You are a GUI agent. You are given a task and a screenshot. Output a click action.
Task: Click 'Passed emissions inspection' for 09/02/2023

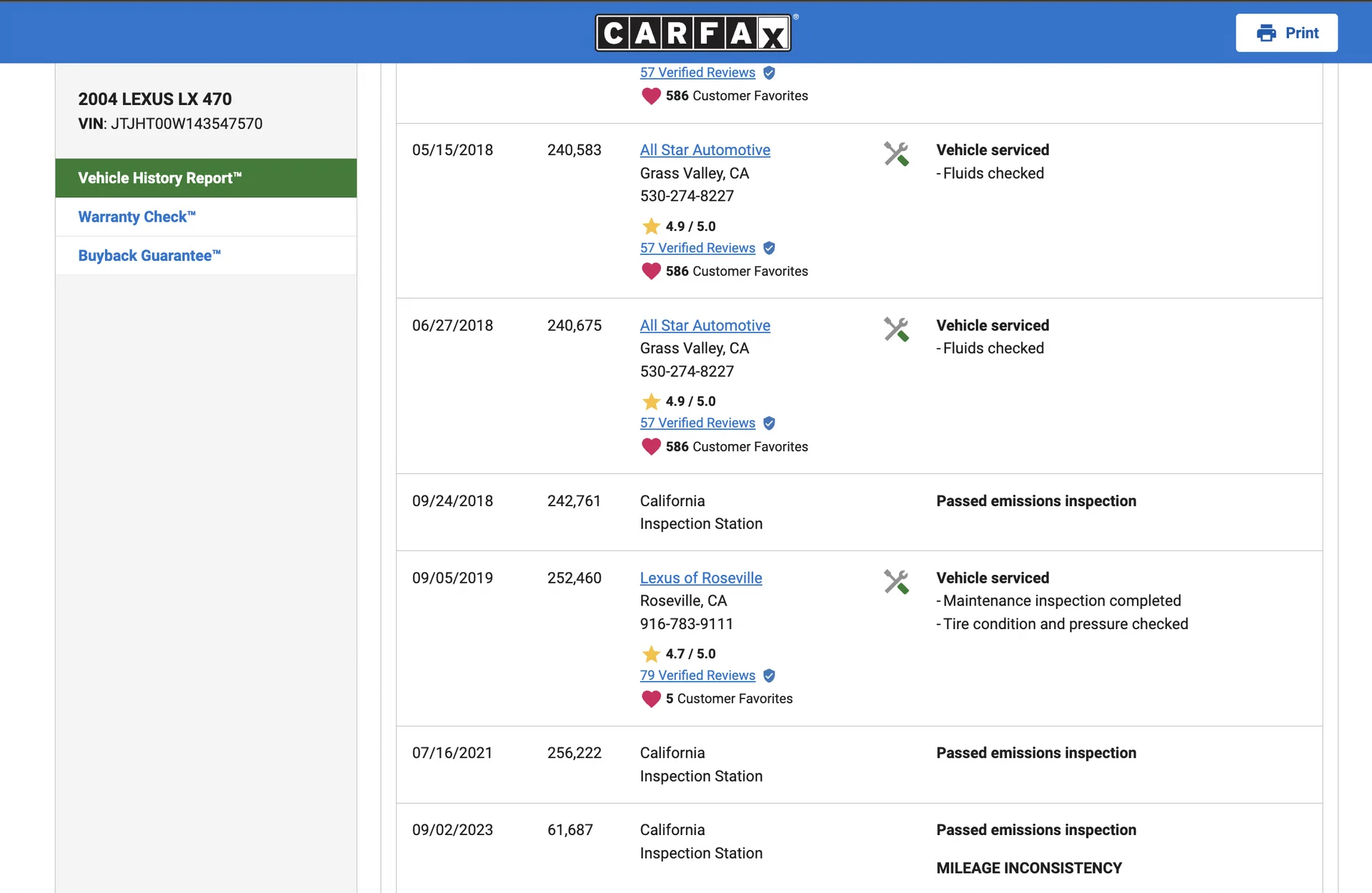1036,830
